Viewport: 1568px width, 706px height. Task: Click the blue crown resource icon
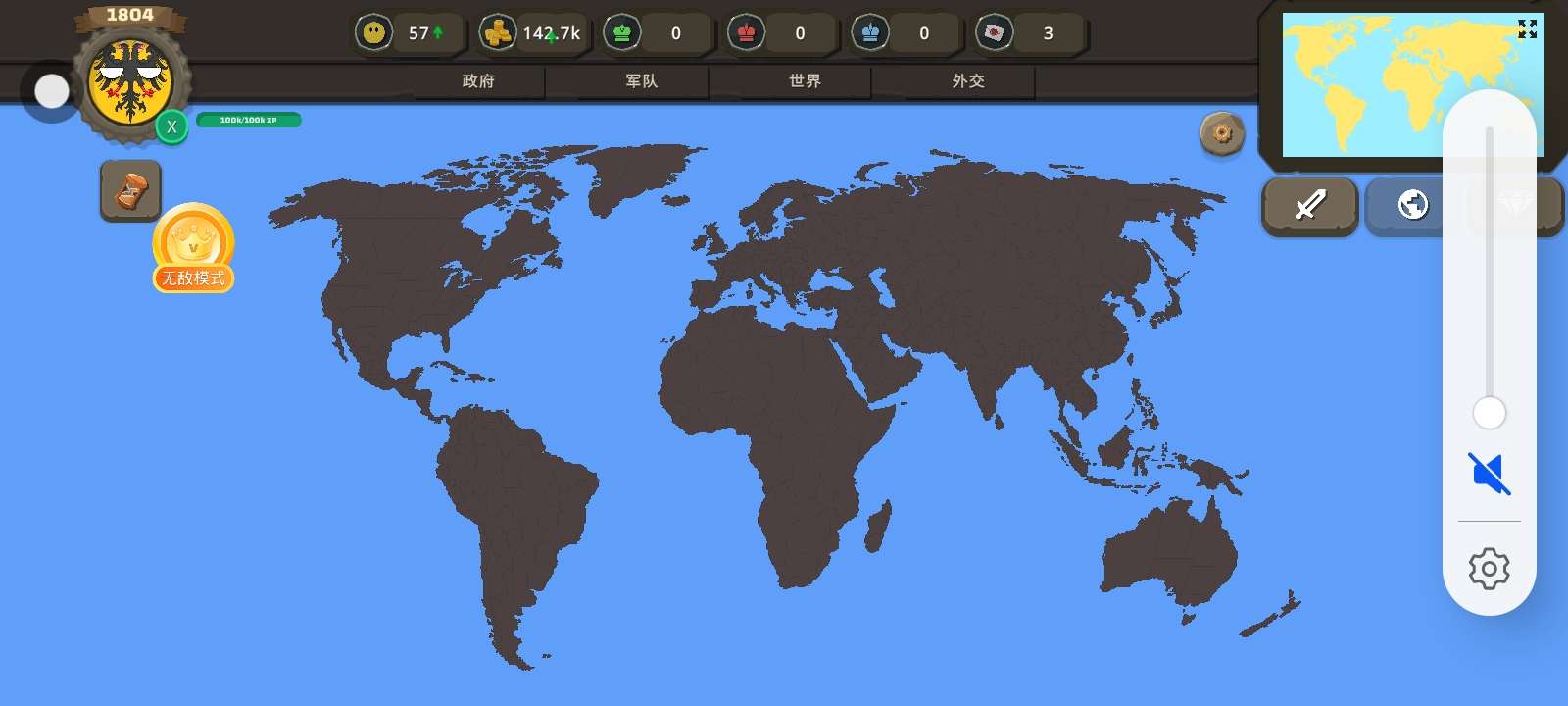point(870,33)
